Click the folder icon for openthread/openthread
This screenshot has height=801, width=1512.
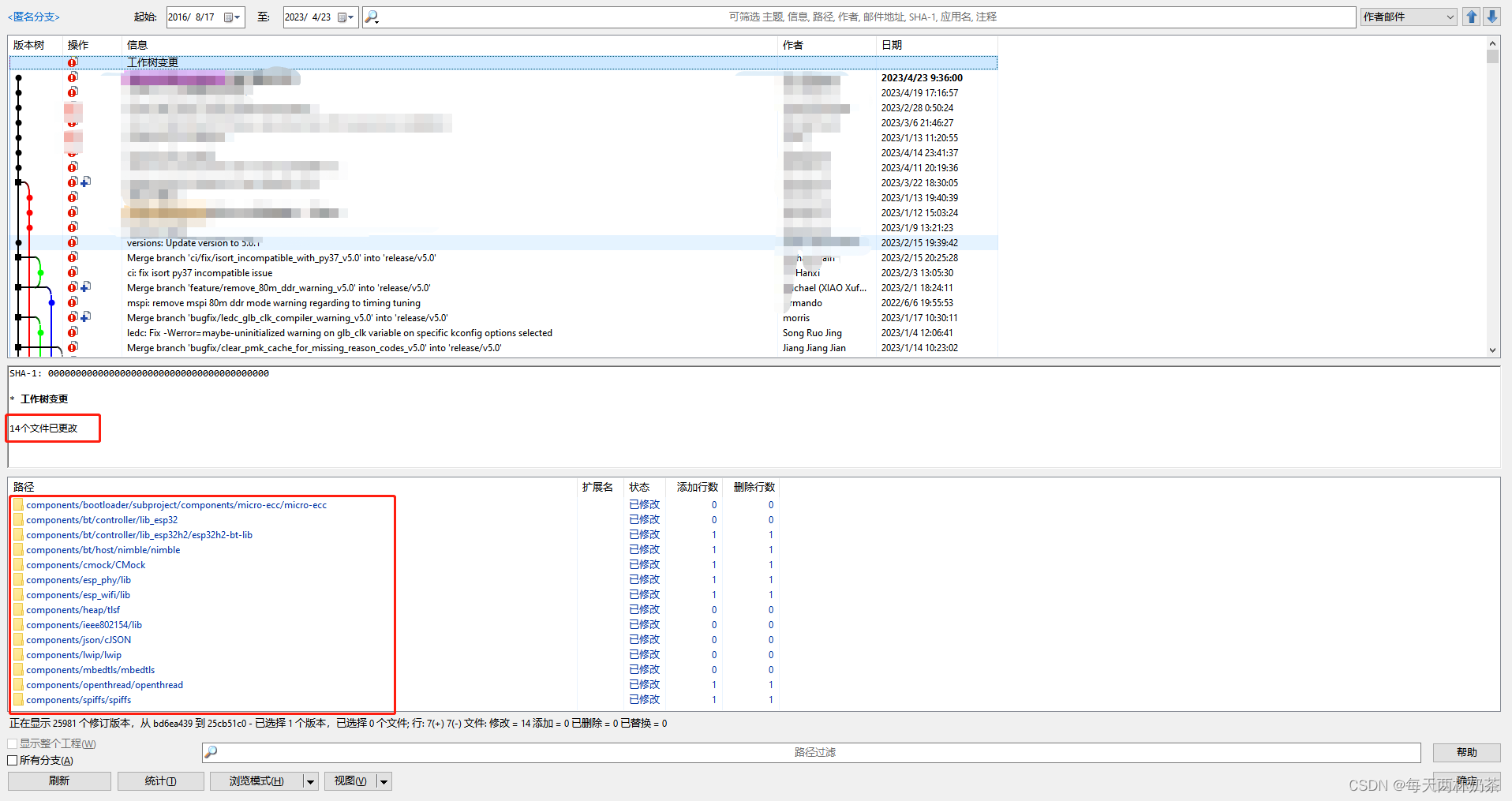point(18,685)
